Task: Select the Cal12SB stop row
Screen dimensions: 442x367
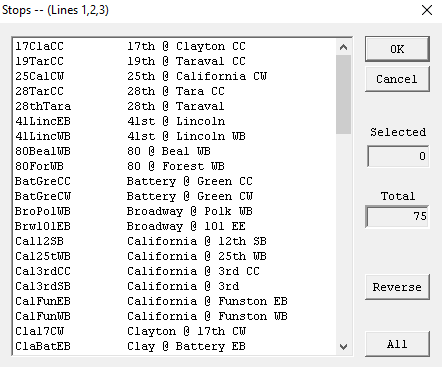Action: tap(174, 241)
